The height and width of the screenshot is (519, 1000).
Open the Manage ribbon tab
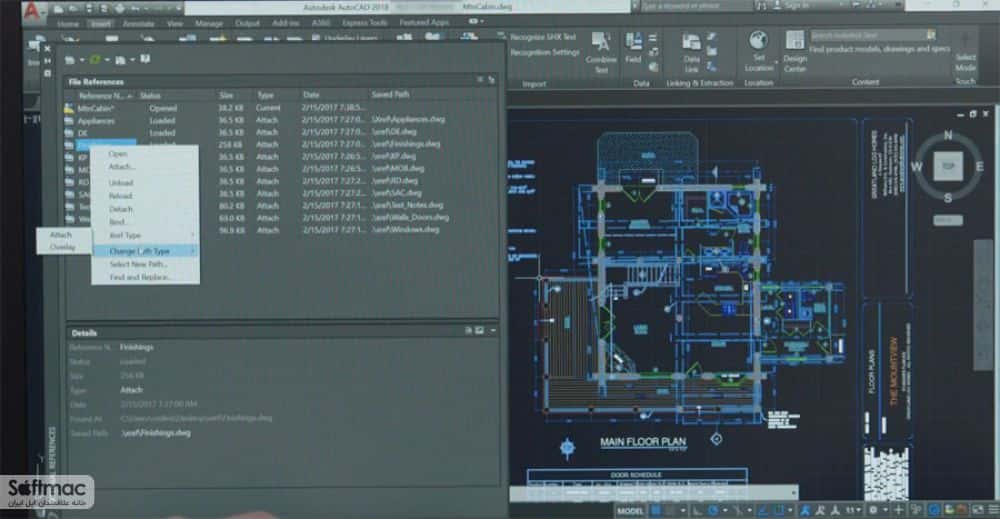(x=209, y=24)
